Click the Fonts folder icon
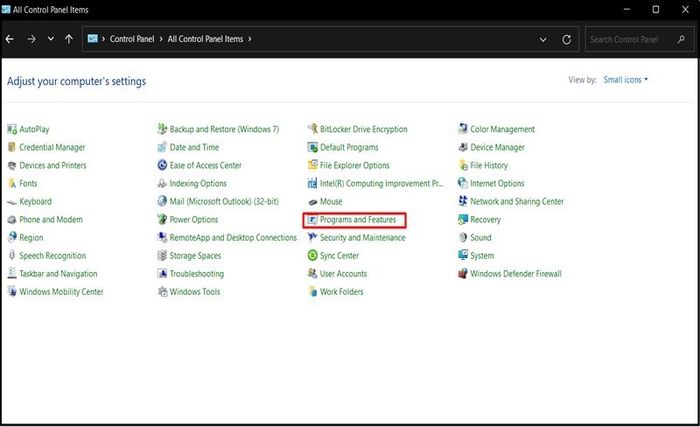 point(12,183)
